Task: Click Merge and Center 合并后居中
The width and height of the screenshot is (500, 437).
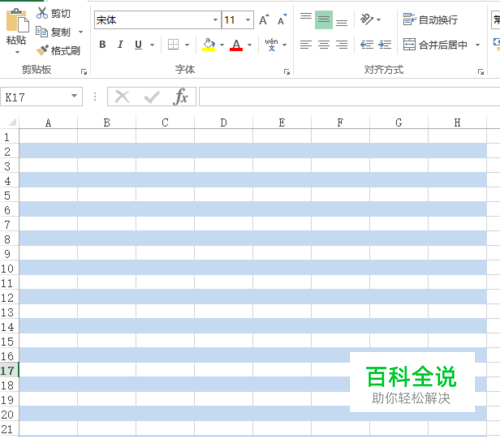Action: tap(435, 44)
